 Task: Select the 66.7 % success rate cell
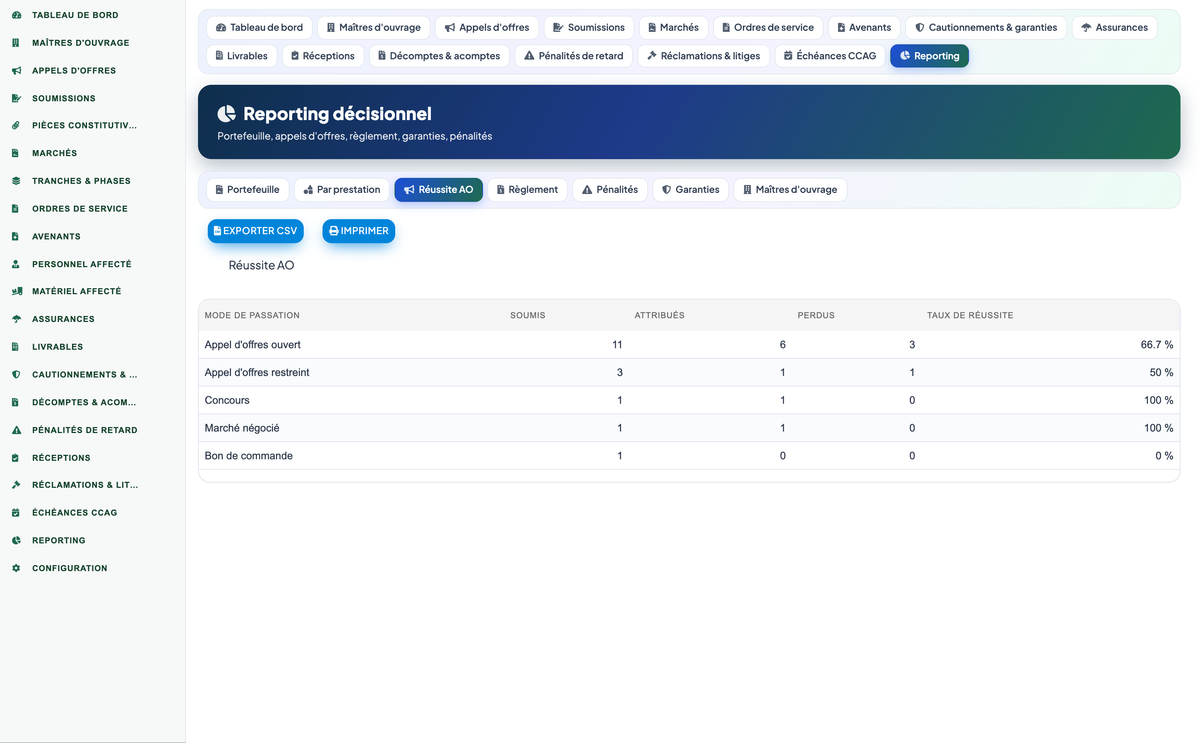coord(1157,345)
